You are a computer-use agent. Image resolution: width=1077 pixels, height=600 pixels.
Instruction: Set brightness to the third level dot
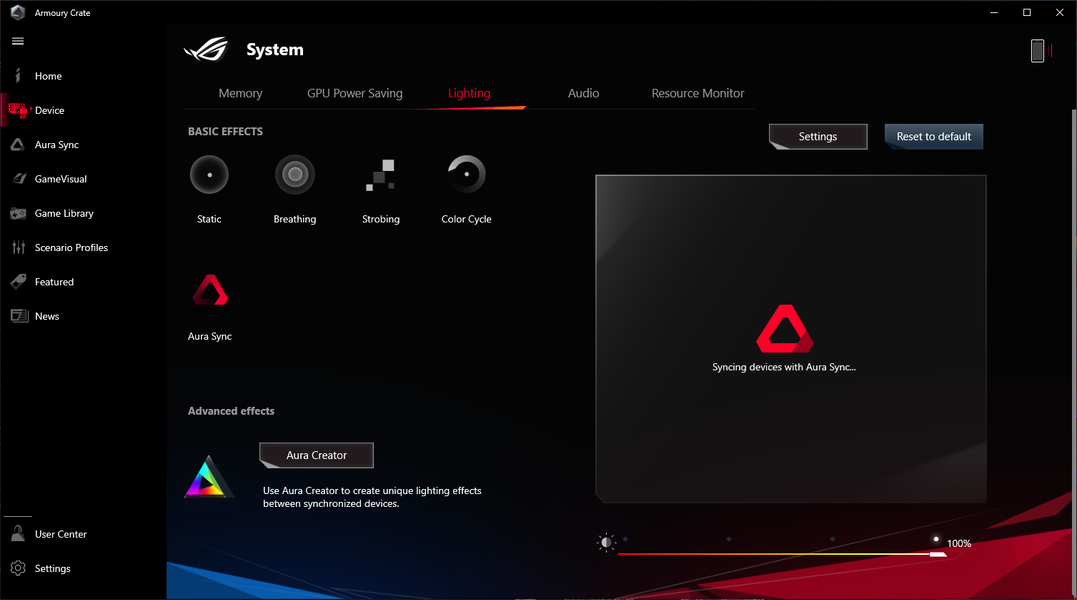pos(832,539)
